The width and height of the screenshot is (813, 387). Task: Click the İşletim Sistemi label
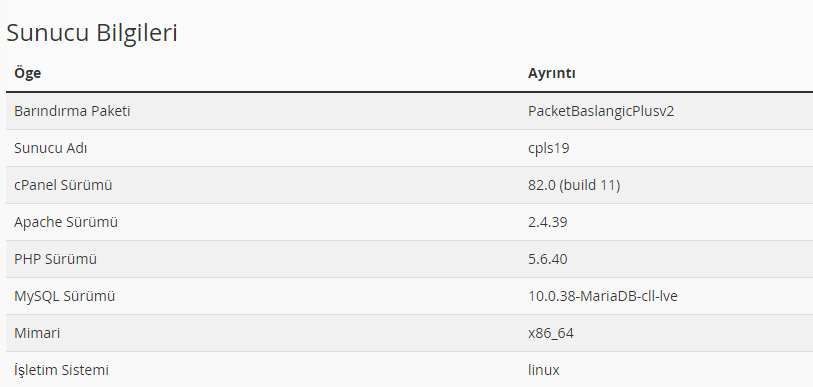(61, 370)
